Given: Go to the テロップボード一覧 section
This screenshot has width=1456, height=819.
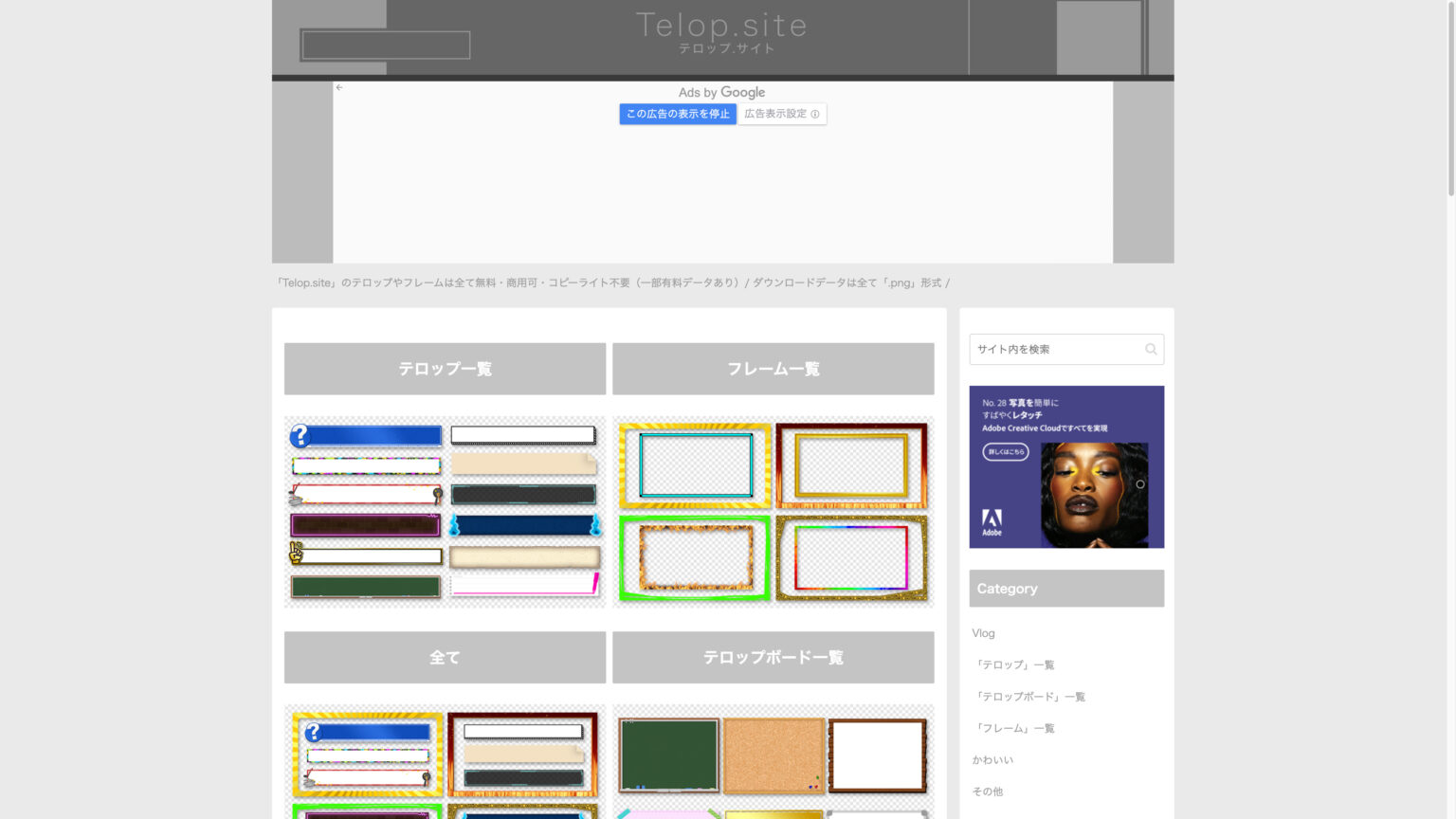Looking at the screenshot, I should pos(773,658).
